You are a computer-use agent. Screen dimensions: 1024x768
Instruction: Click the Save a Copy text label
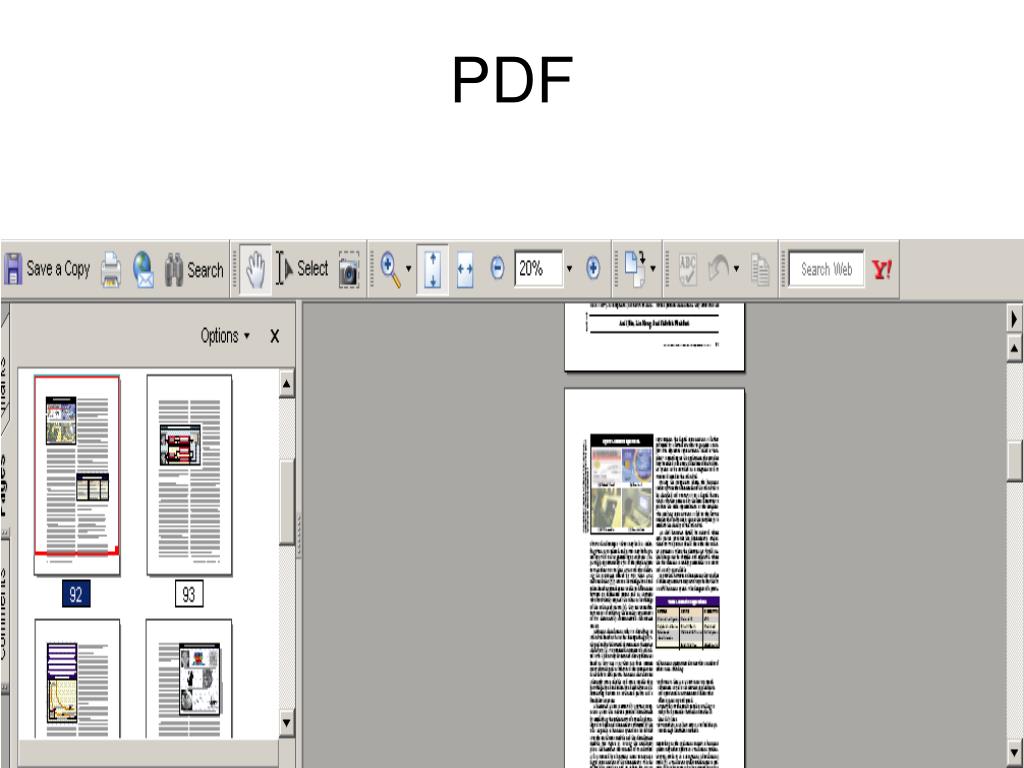click(x=58, y=268)
